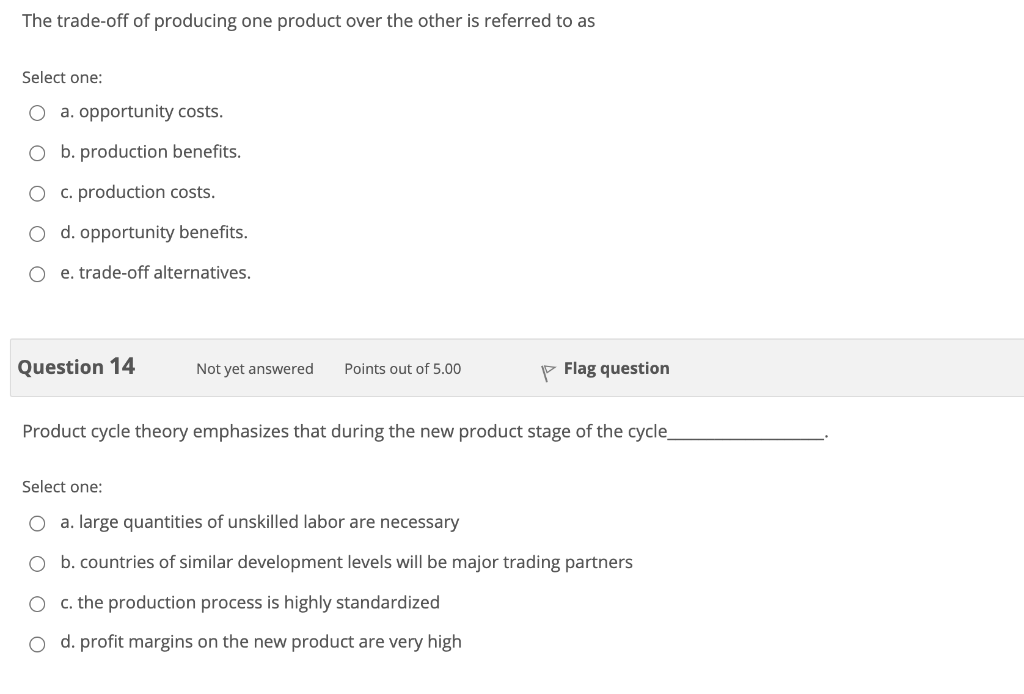Choose answer about unskilled labor quantities
1024x694 pixels.
(37, 523)
